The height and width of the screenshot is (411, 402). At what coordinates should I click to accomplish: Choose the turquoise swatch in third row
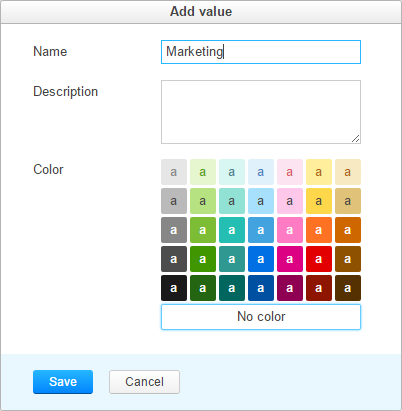(232, 230)
